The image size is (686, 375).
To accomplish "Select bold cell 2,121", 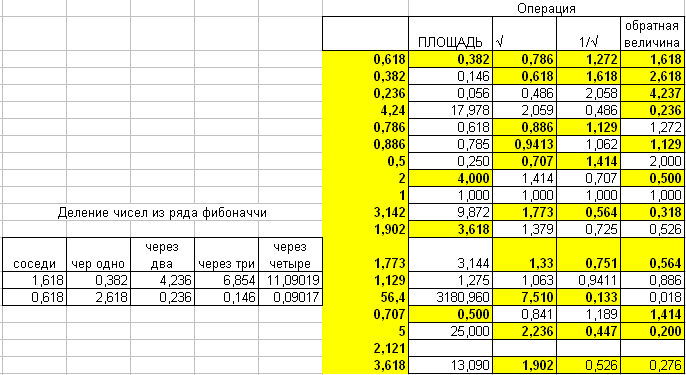I will coord(366,348).
